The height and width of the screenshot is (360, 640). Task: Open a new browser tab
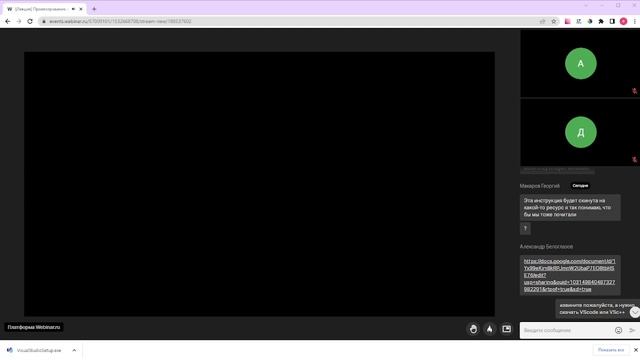[x=94, y=9]
